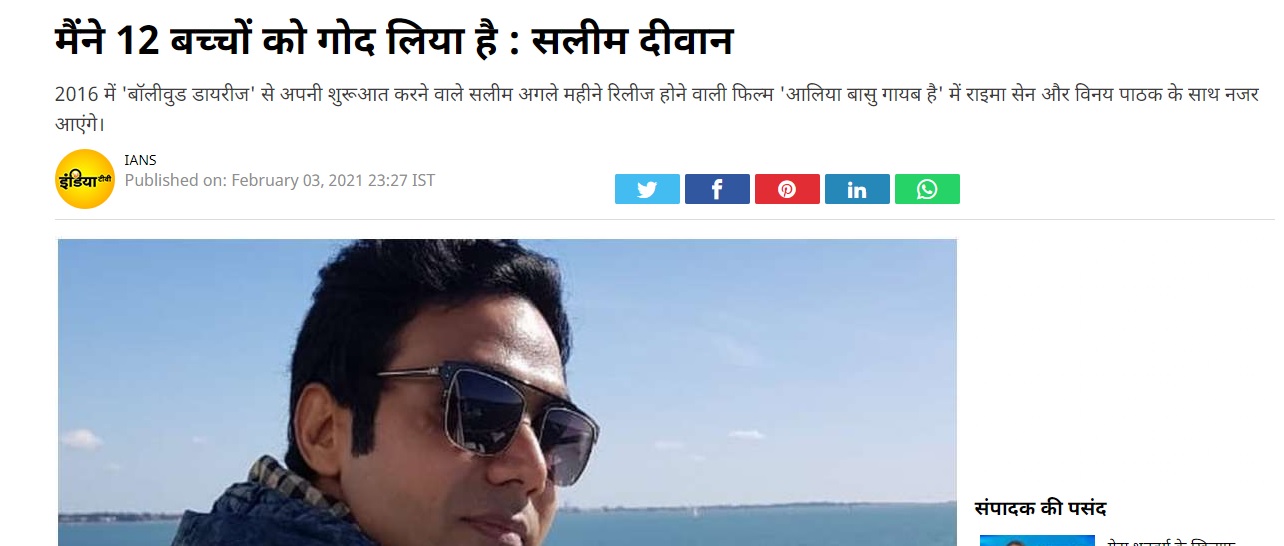Screen dimensions: 1284x546
Task: Share the article on LinkedIn
Action: click(857, 189)
